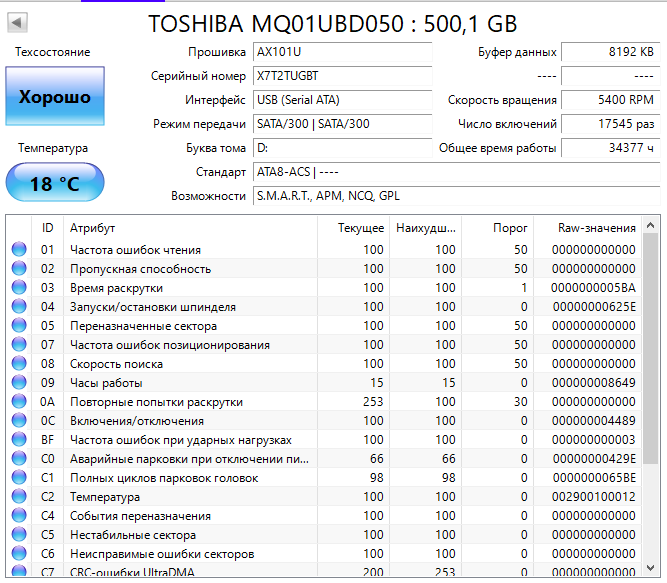The height and width of the screenshot is (583, 667).
Task: Click the previous disk arrow button
Action: click(x=18, y=22)
